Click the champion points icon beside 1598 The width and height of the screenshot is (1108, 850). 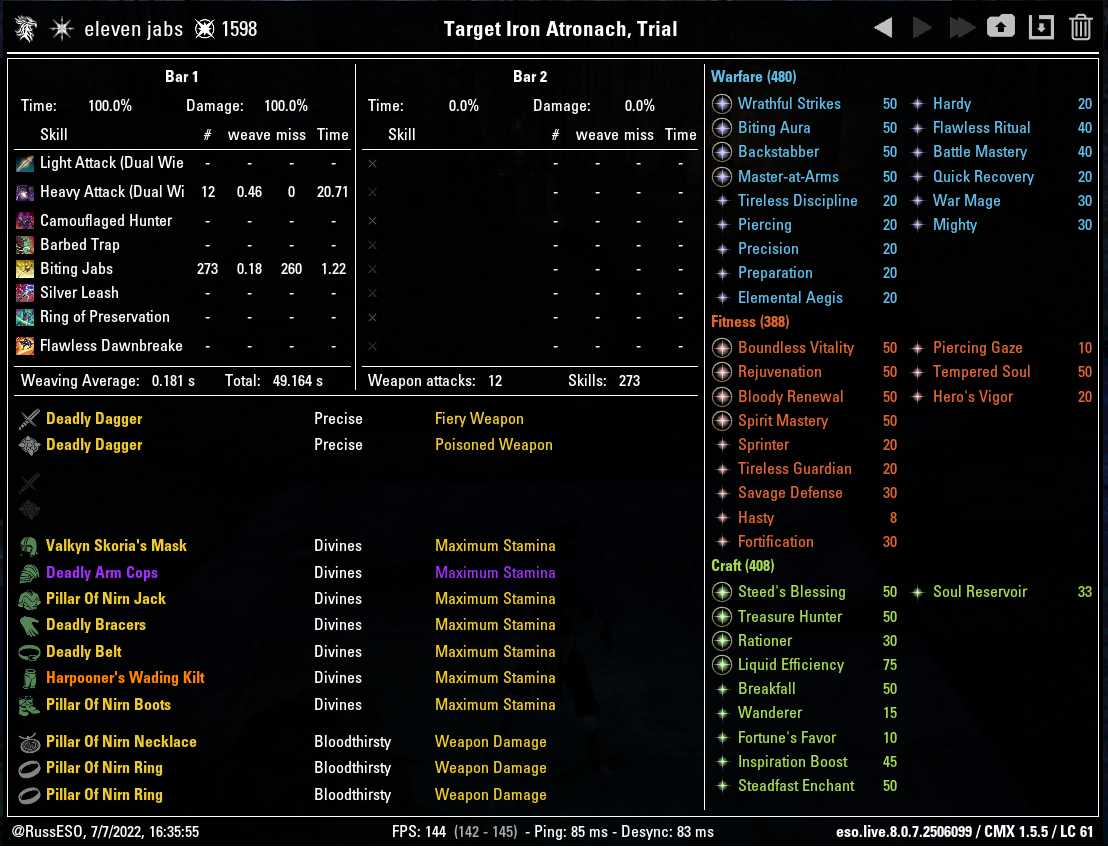point(205,29)
